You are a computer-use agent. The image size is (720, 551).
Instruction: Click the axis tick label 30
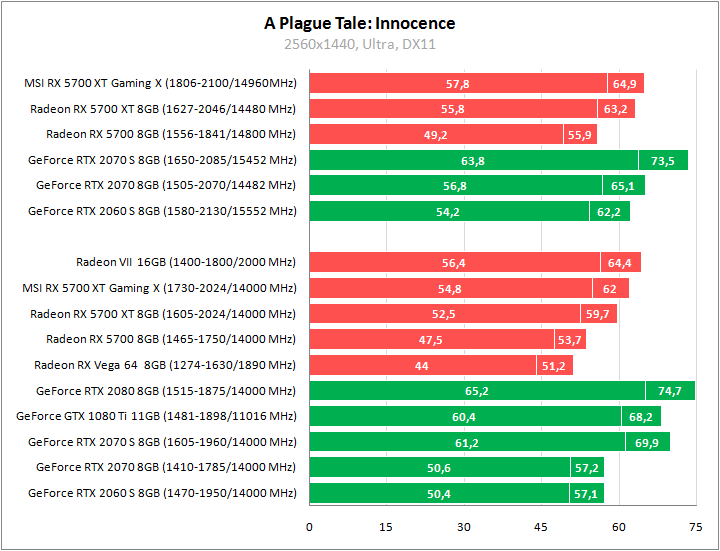point(464,526)
